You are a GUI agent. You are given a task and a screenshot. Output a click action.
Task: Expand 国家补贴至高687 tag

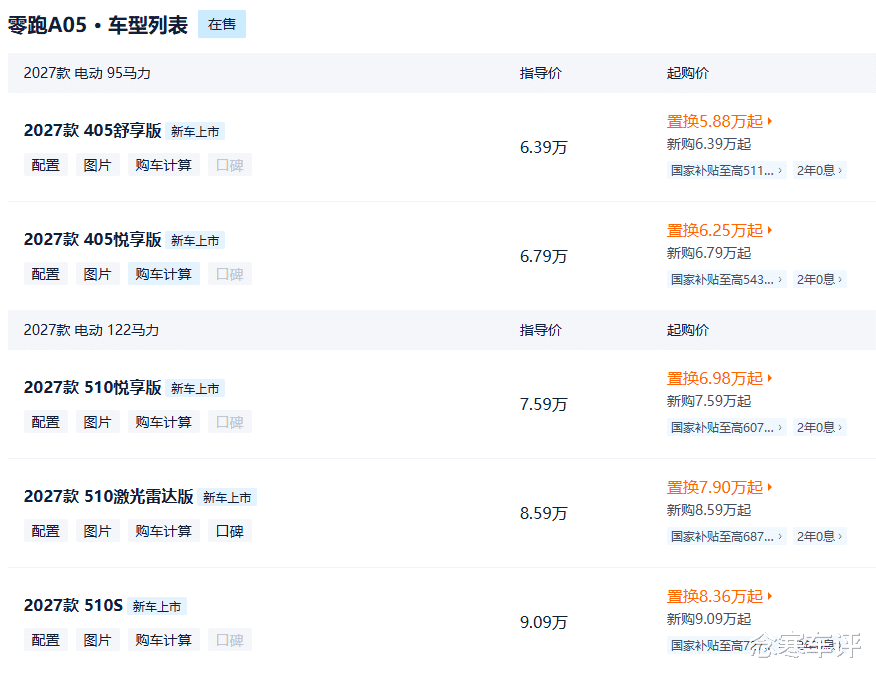727,536
